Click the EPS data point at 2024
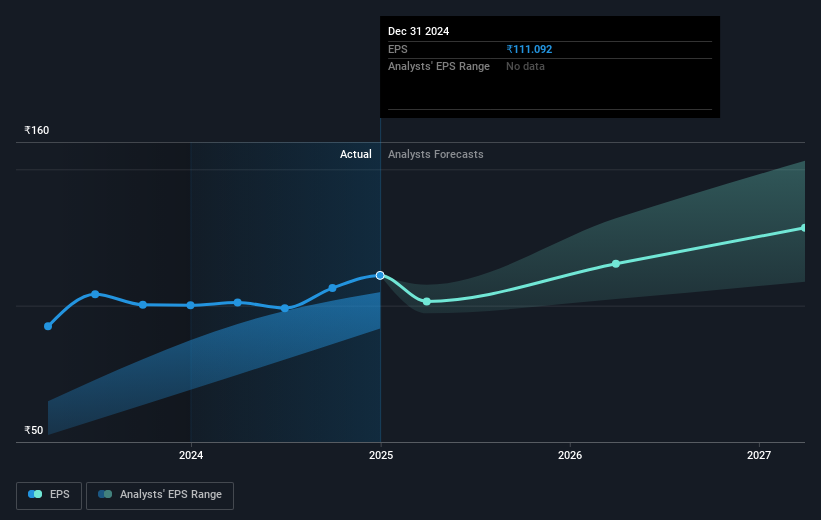The width and height of the screenshot is (821, 520). coord(191,305)
